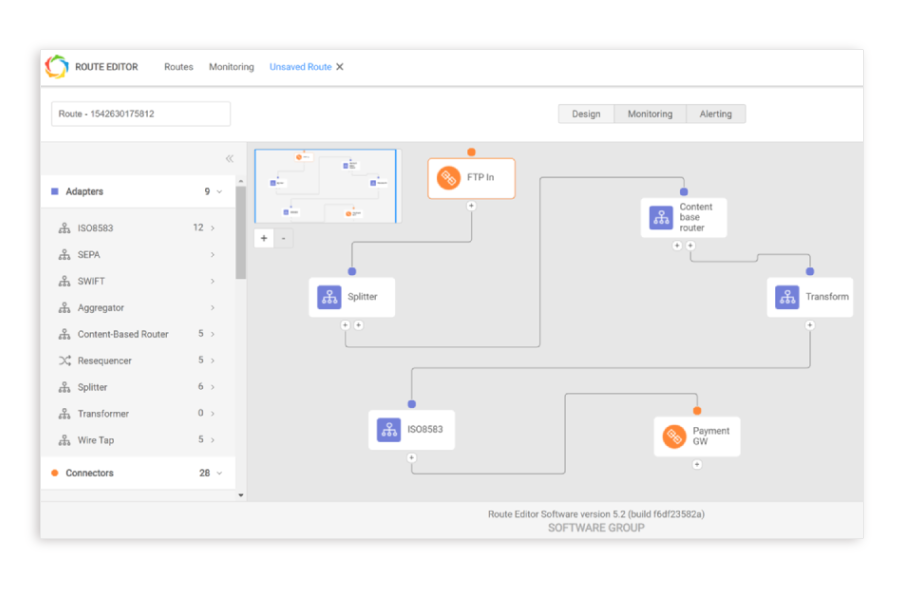Click the Aggregator adapter icon

pyautogui.click(x=64, y=308)
